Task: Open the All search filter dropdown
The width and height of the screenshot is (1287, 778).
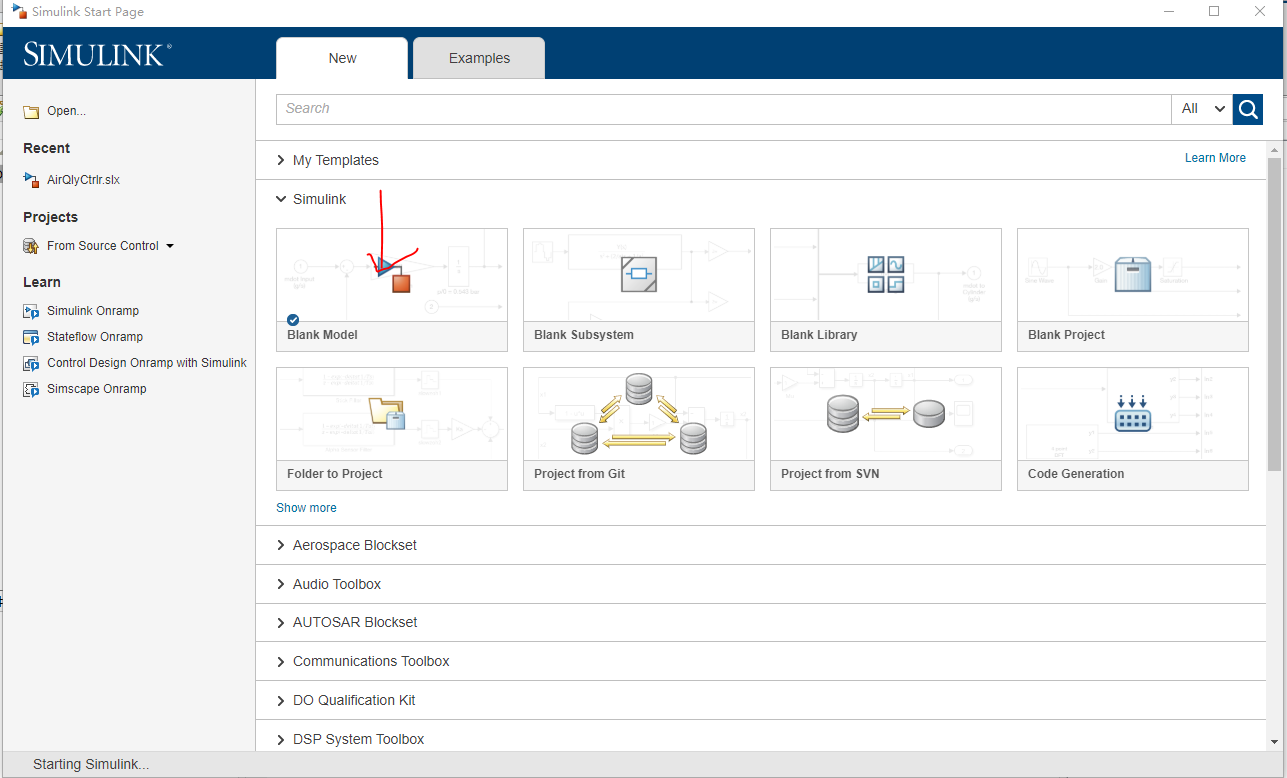Action: 1202,109
